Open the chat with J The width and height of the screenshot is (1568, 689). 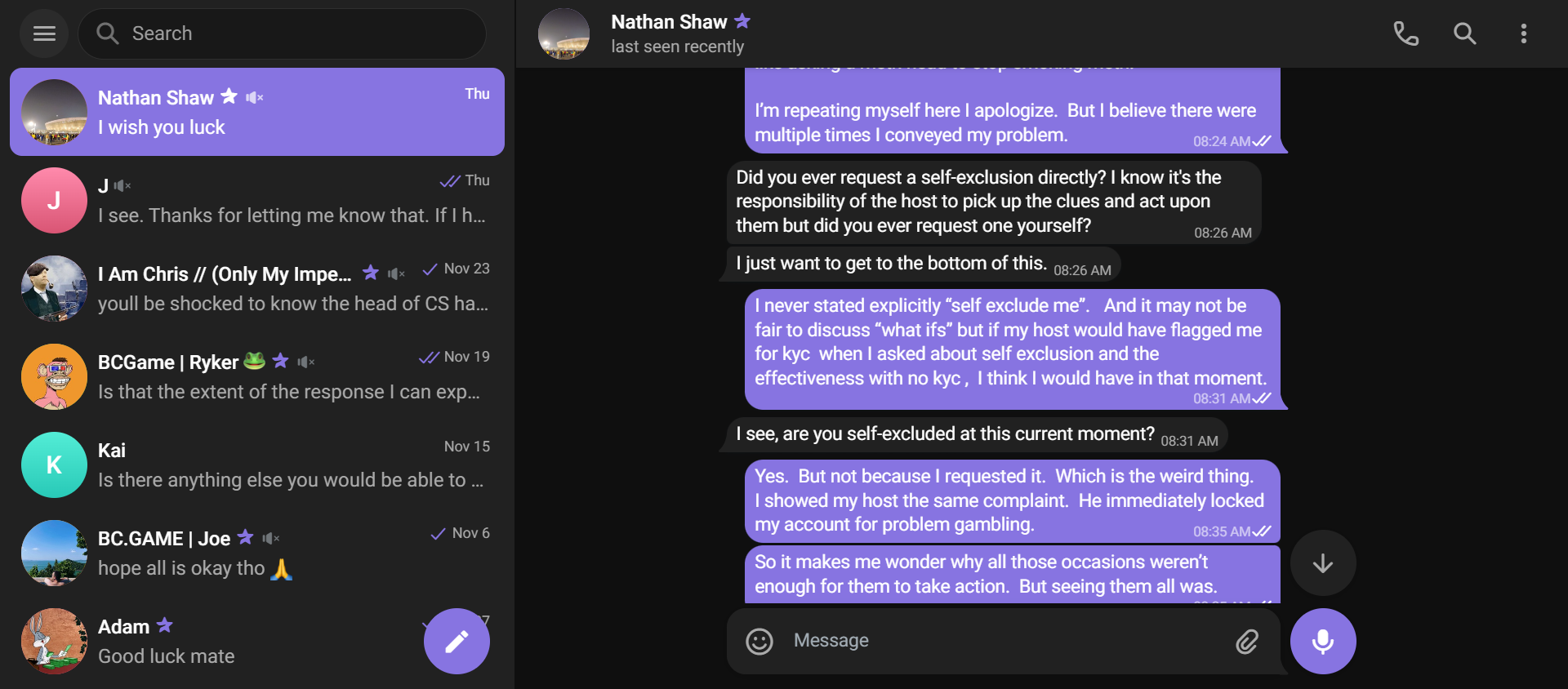pyautogui.click(x=257, y=200)
